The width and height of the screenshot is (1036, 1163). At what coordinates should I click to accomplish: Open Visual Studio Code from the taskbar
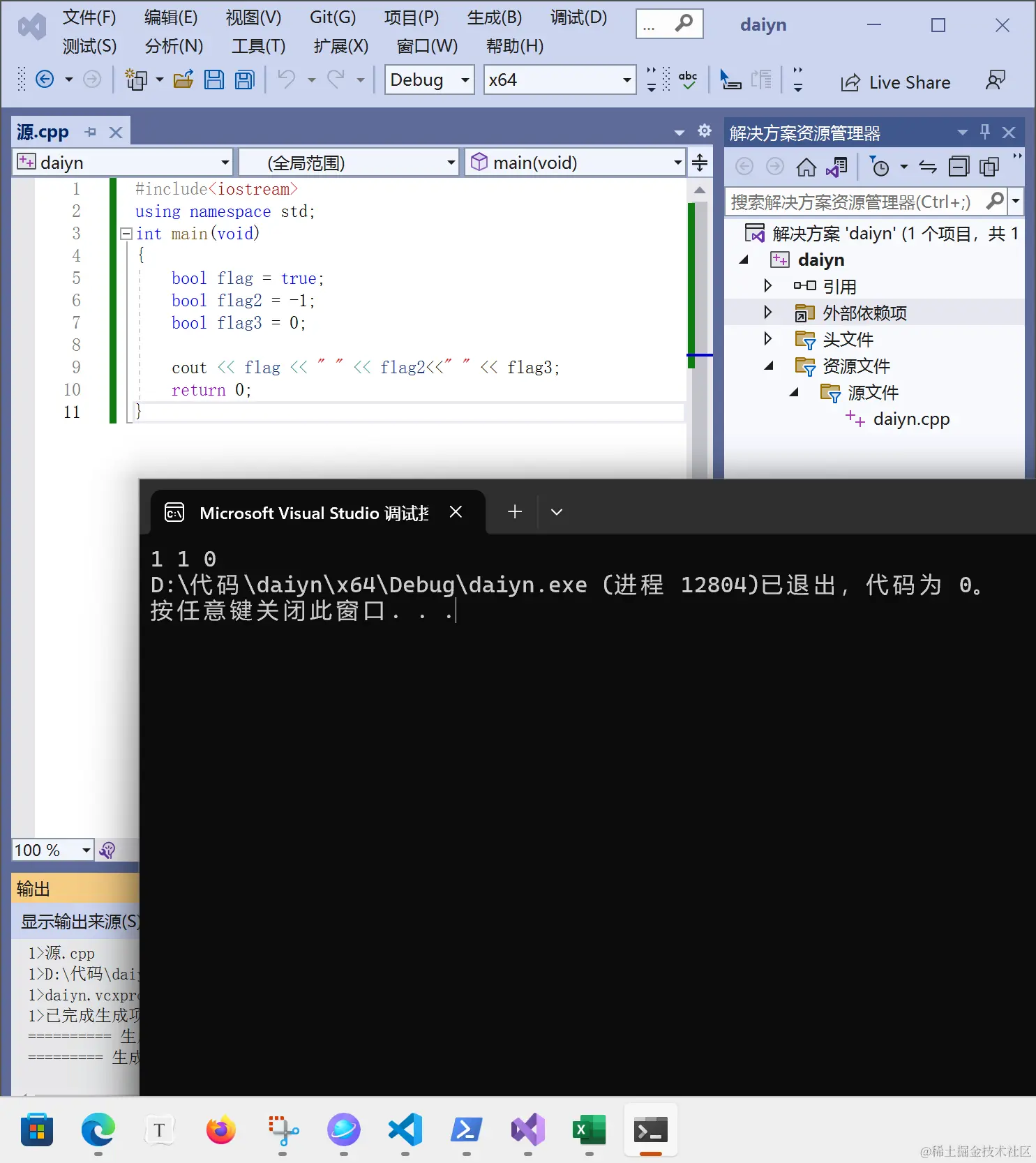tap(405, 1130)
